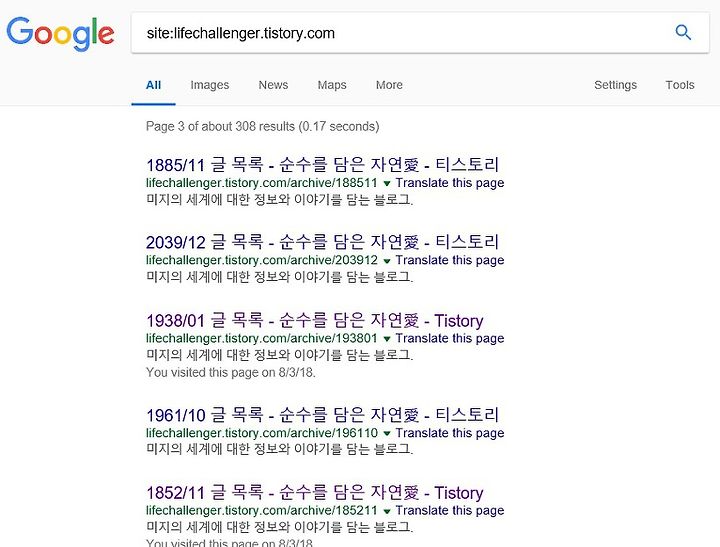Open the Maps tab
Screen dimensions: 720x547
pos(332,85)
